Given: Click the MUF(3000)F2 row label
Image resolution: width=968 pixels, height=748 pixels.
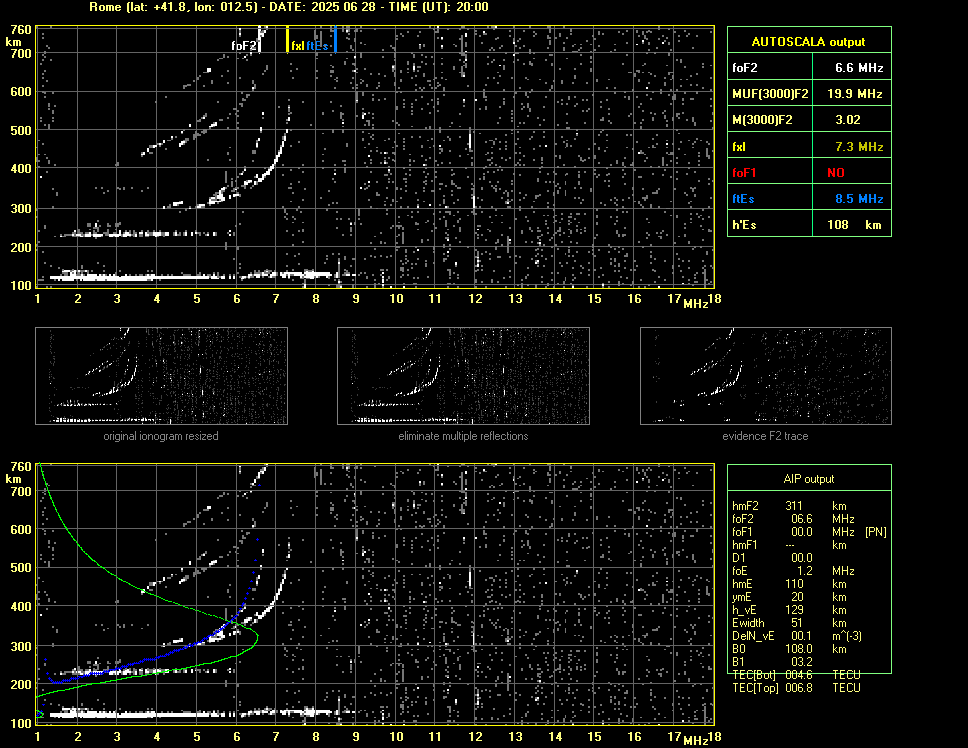Looking at the screenshot, I should tap(770, 94).
